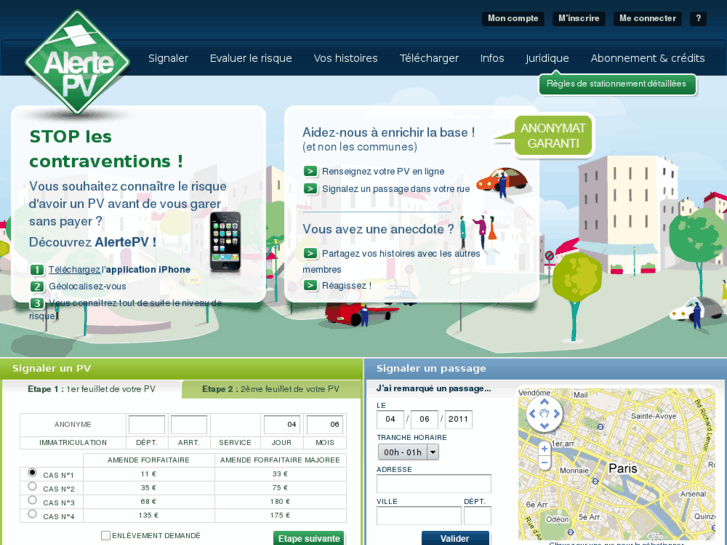Click the 11 € amende forfaitaire cell

point(148,474)
